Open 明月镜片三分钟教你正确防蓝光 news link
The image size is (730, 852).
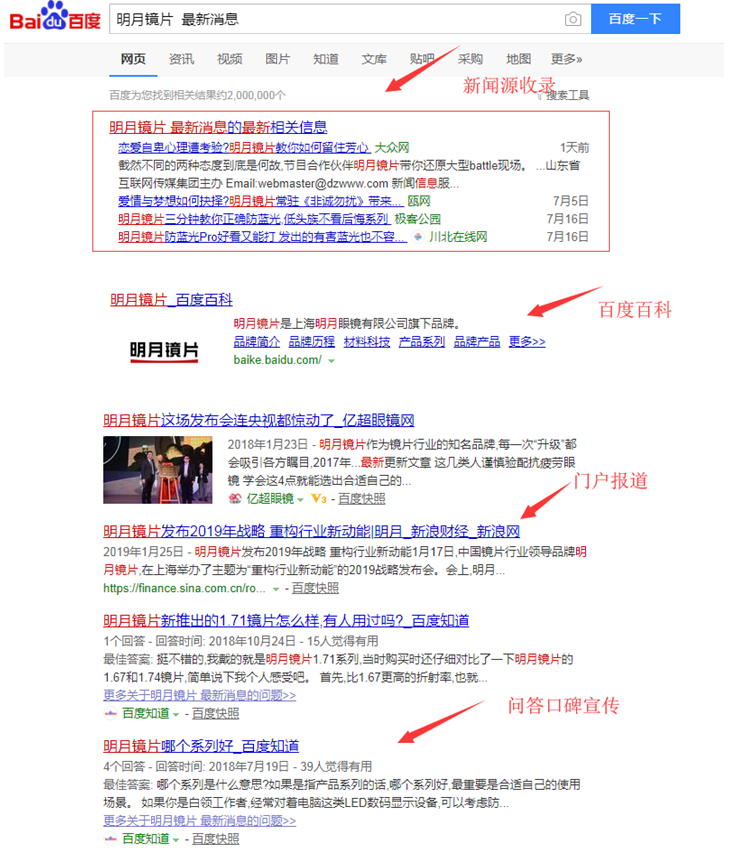click(254, 219)
